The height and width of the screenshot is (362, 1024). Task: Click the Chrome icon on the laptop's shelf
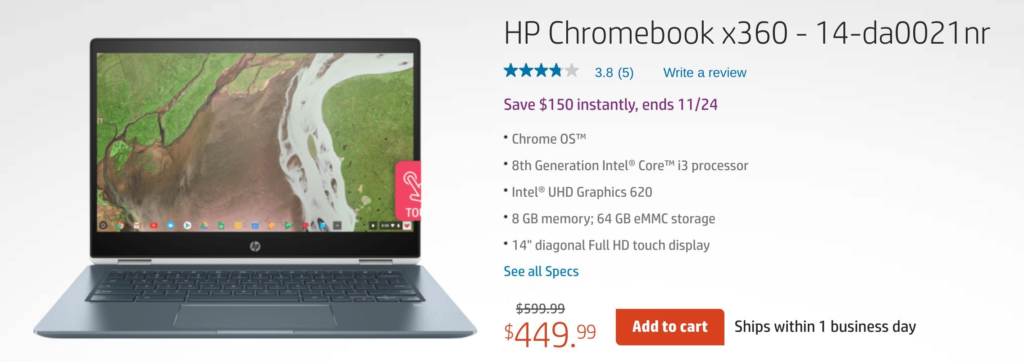tap(120, 225)
